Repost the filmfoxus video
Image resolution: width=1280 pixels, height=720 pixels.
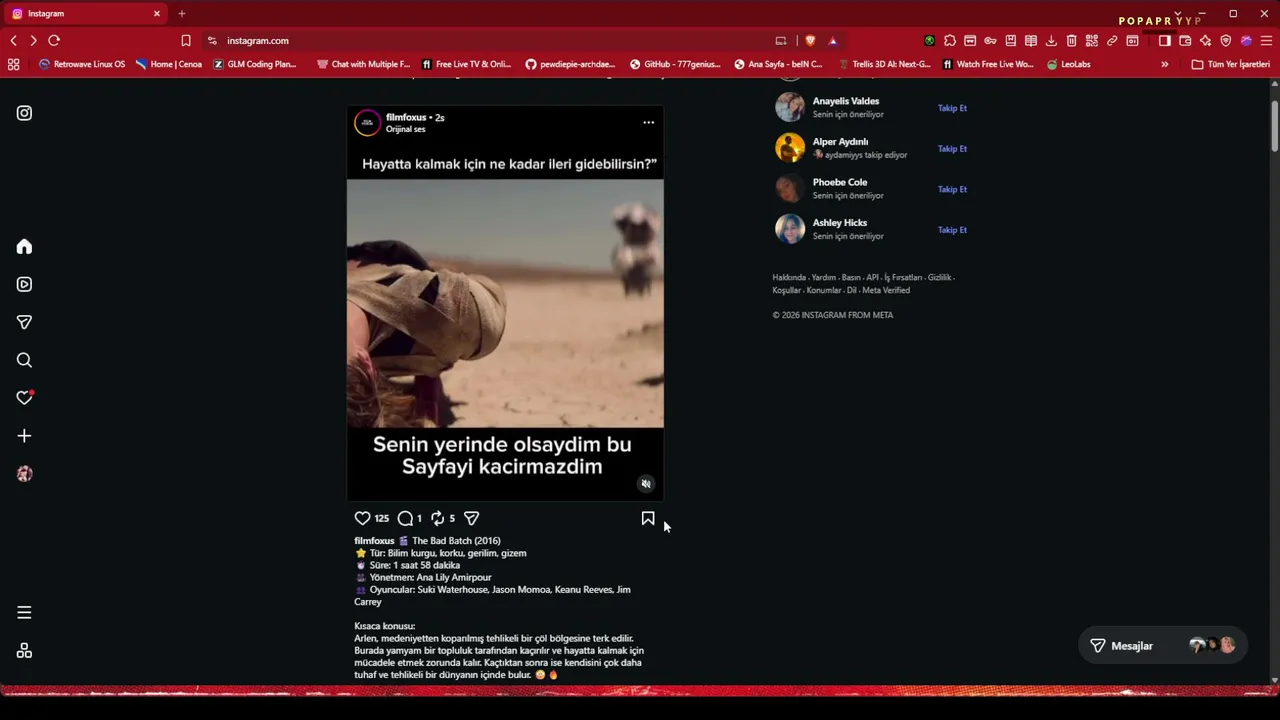pyautogui.click(x=437, y=518)
